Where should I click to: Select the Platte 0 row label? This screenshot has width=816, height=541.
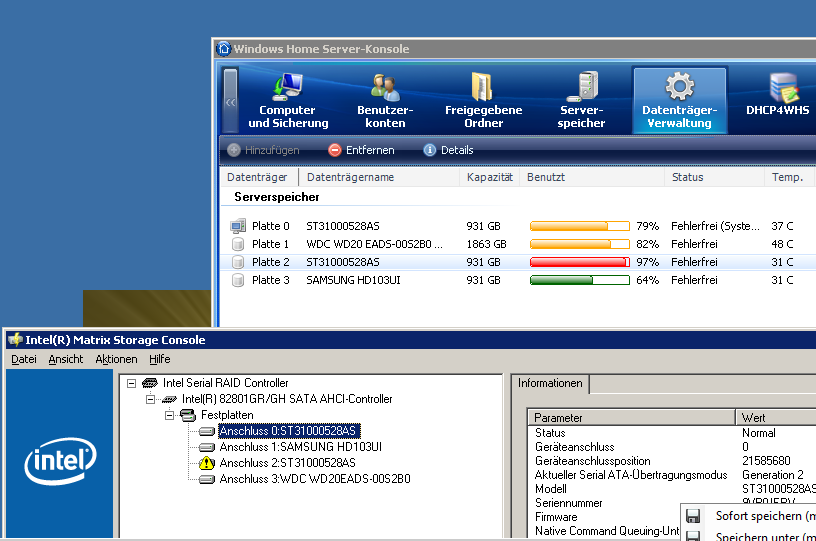pyautogui.click(x=271, y=226)
